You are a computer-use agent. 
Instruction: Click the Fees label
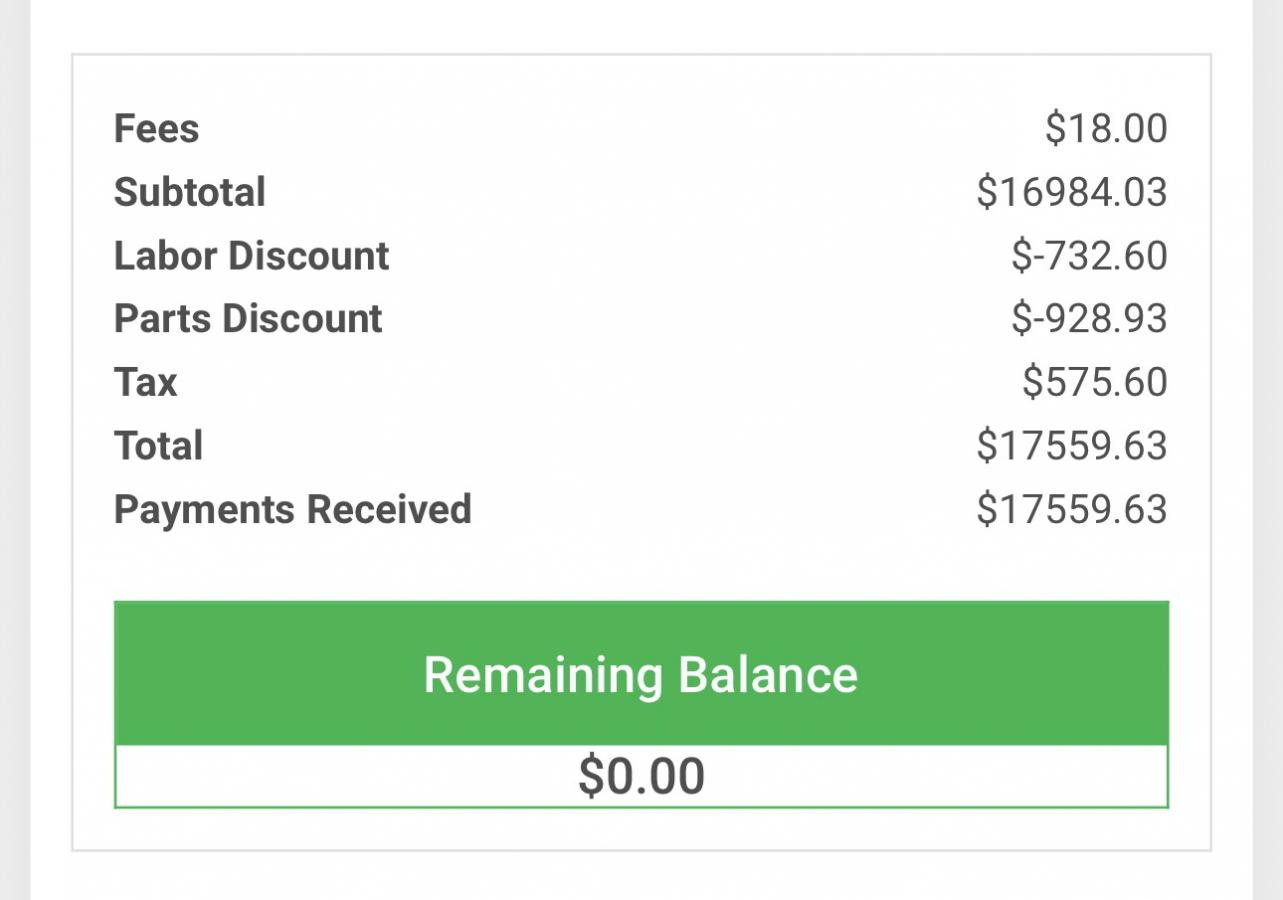[x=156, y=129]
